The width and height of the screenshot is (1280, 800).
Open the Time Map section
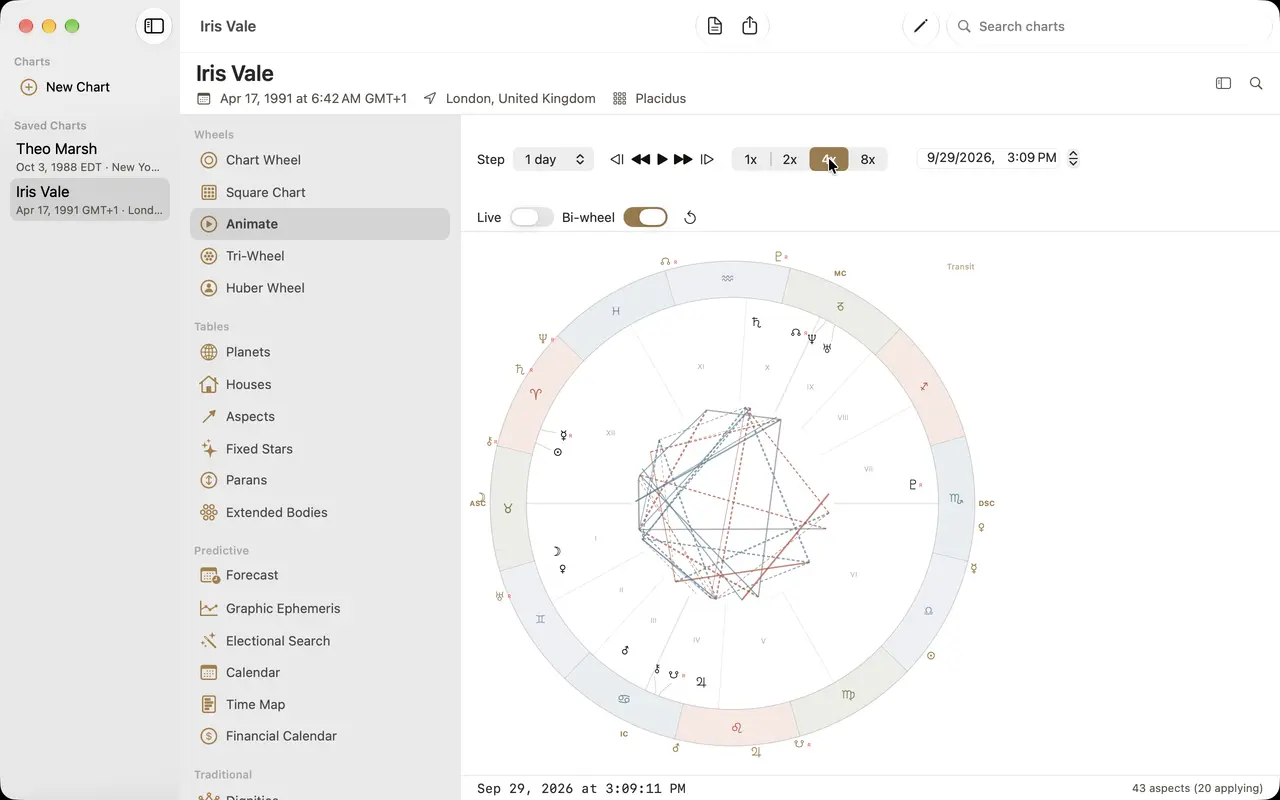pos(320,704)
